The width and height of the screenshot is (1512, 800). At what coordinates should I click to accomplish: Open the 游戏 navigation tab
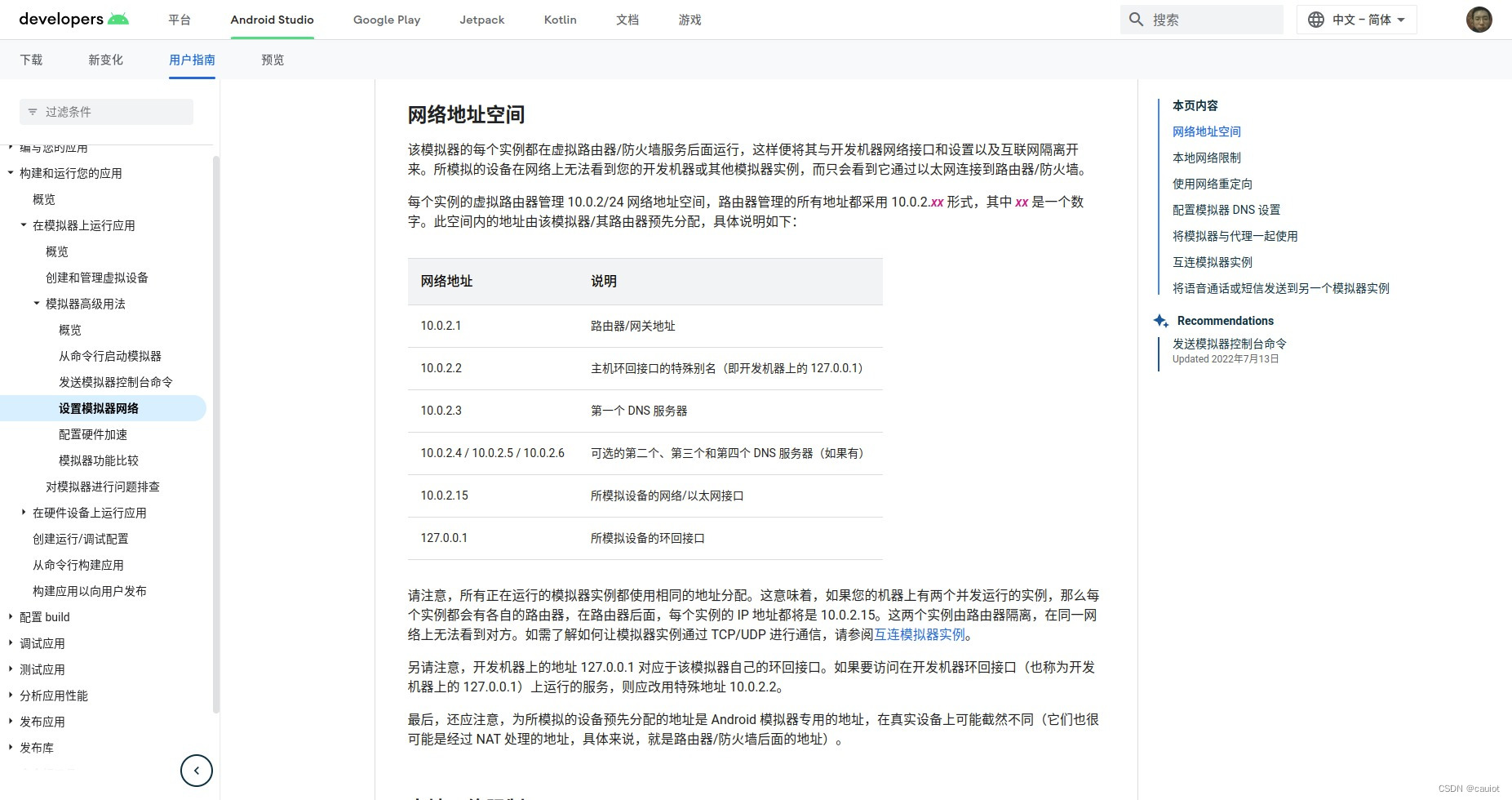click(x=689, y=20)
